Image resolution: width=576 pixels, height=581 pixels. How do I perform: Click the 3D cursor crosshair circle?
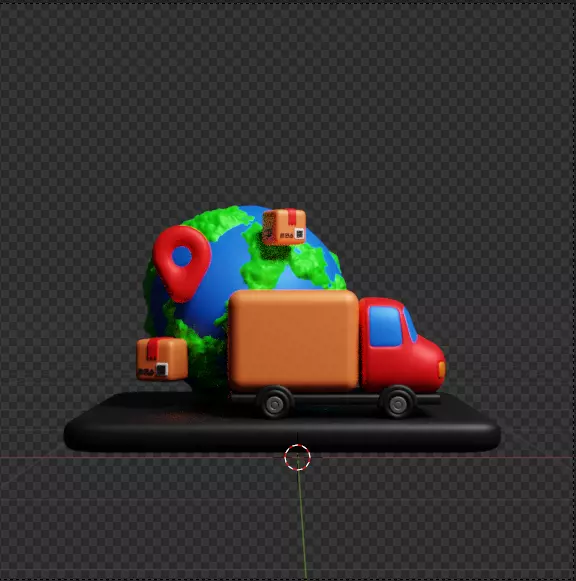pos(297,457)
